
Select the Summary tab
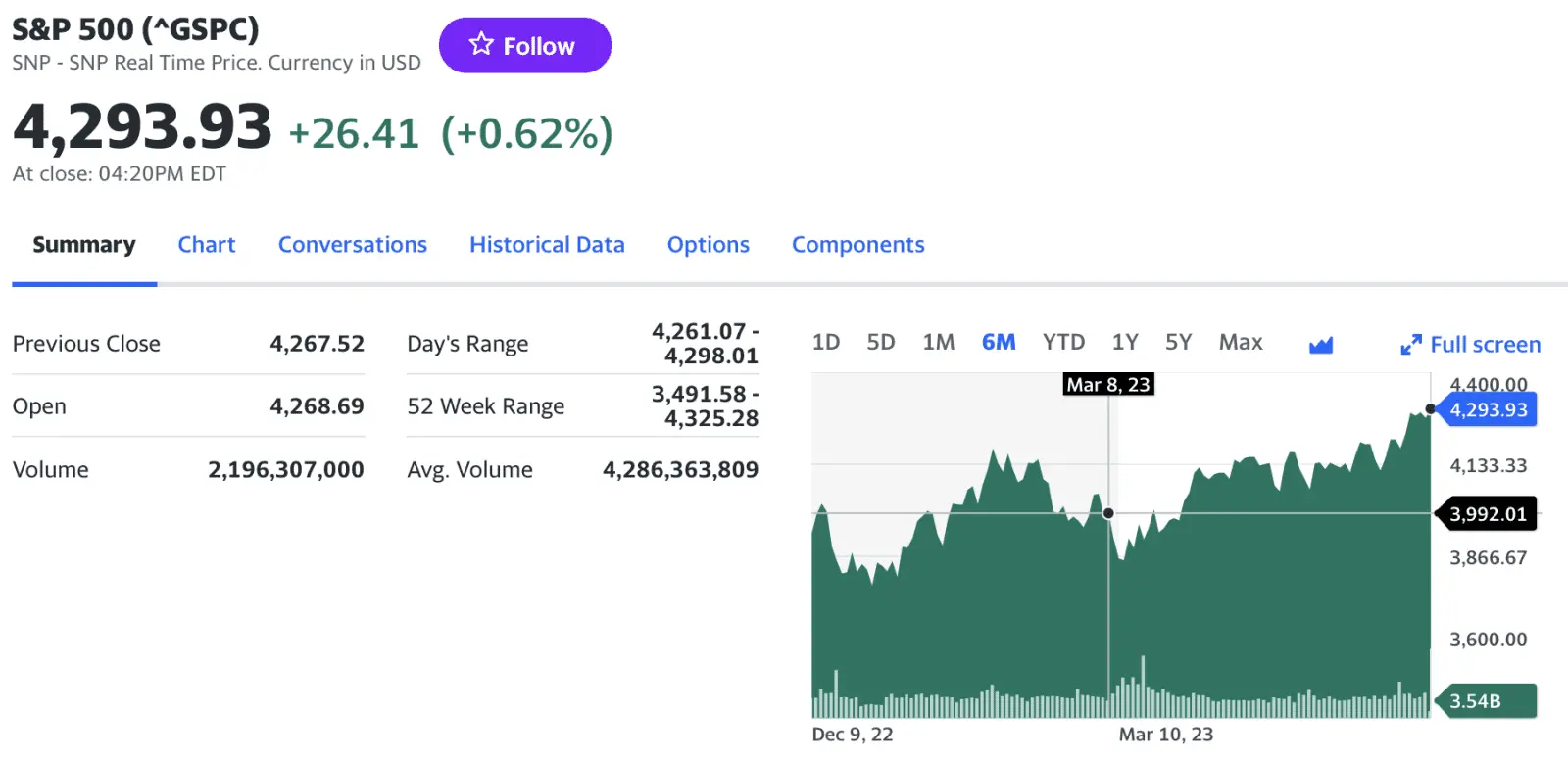tap(84, 245)
